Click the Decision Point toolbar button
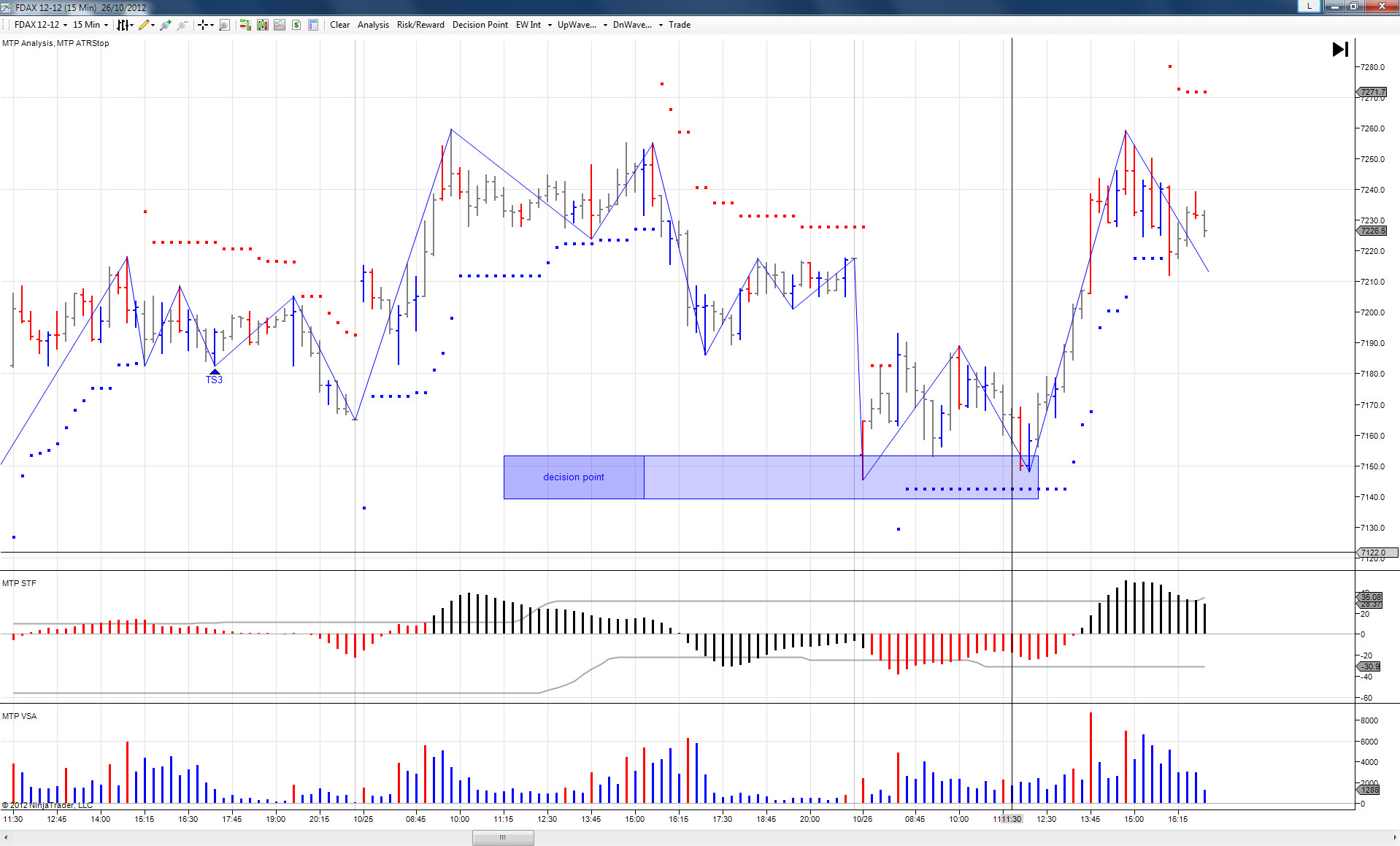 480,25
